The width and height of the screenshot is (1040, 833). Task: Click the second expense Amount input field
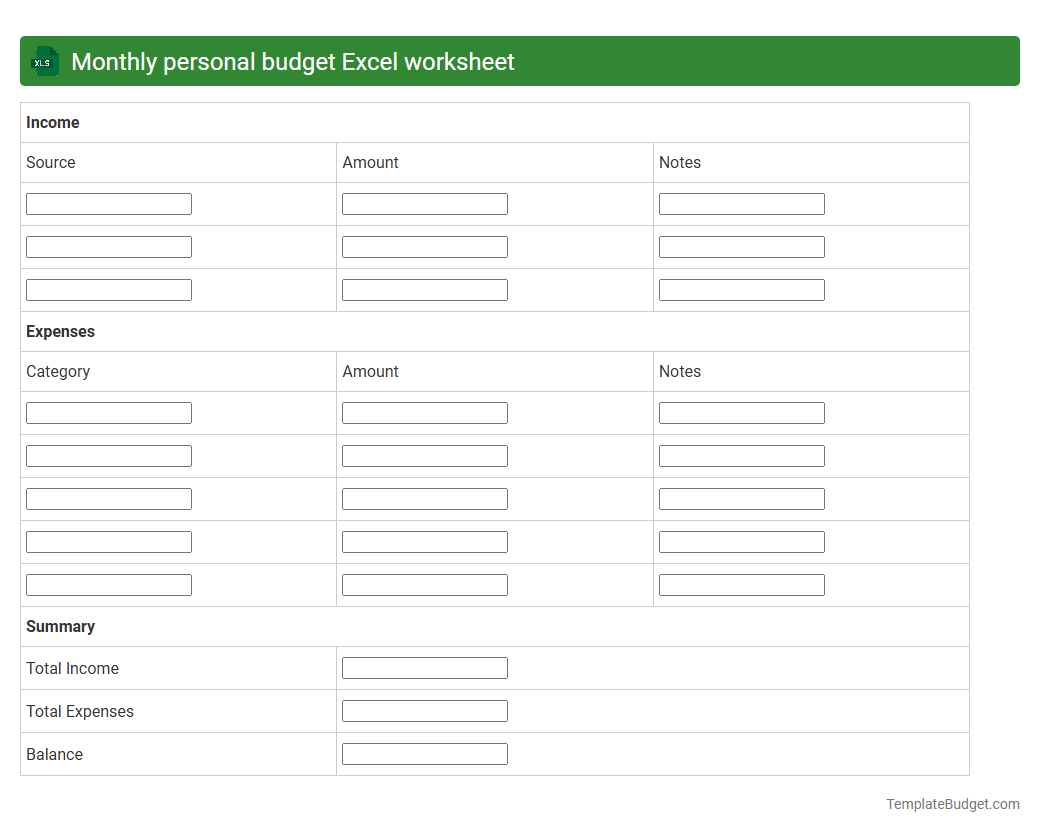click(x=424, y=455)
